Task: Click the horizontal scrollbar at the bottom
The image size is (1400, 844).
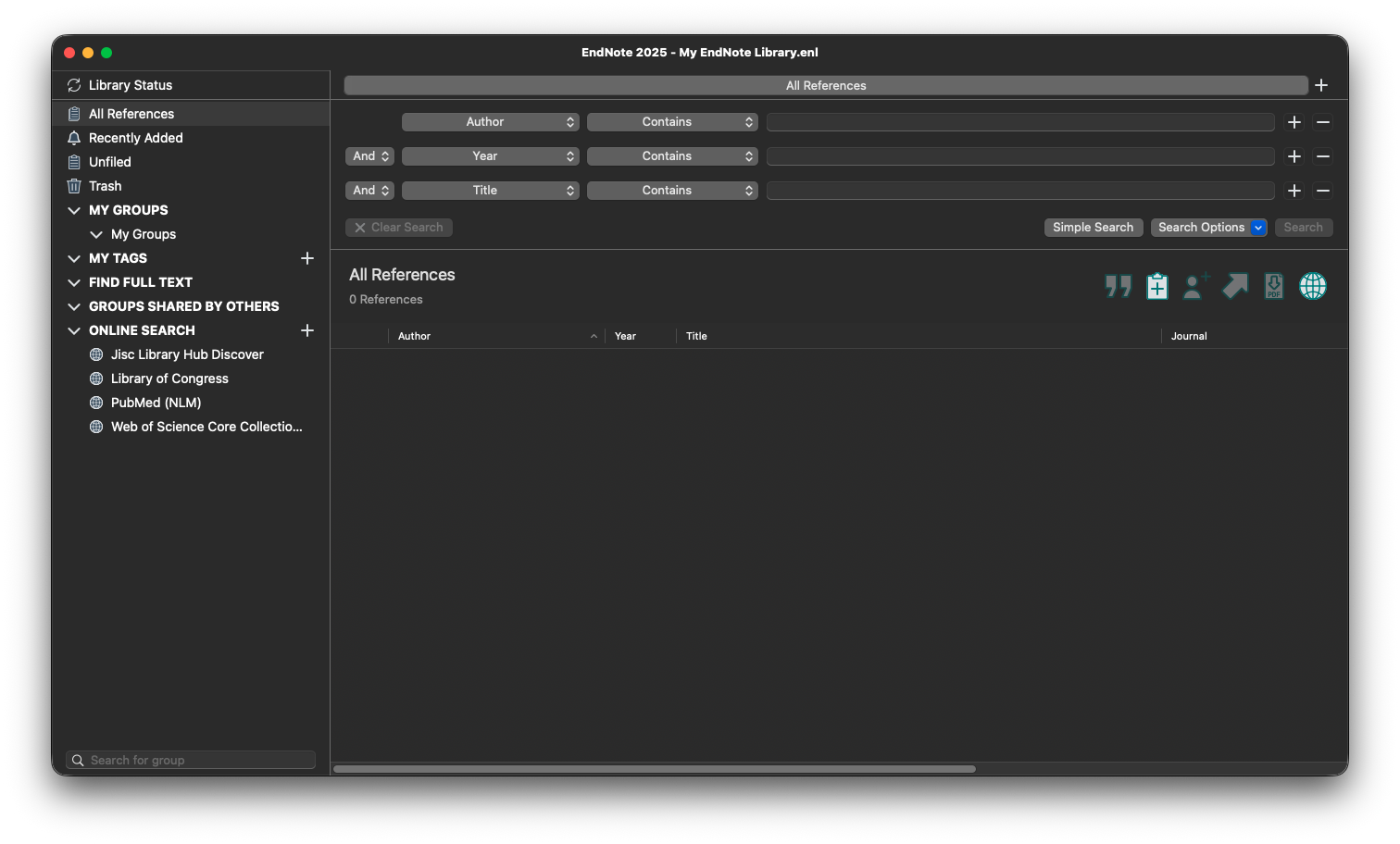Action: (x=654, y=768)
